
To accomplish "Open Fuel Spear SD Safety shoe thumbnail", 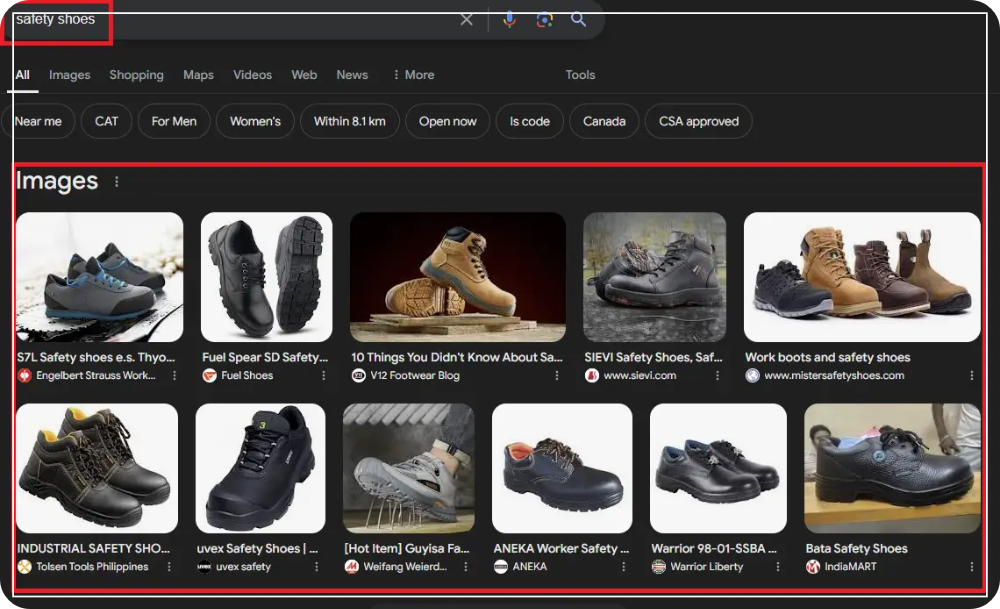I will tap(267, 277).
